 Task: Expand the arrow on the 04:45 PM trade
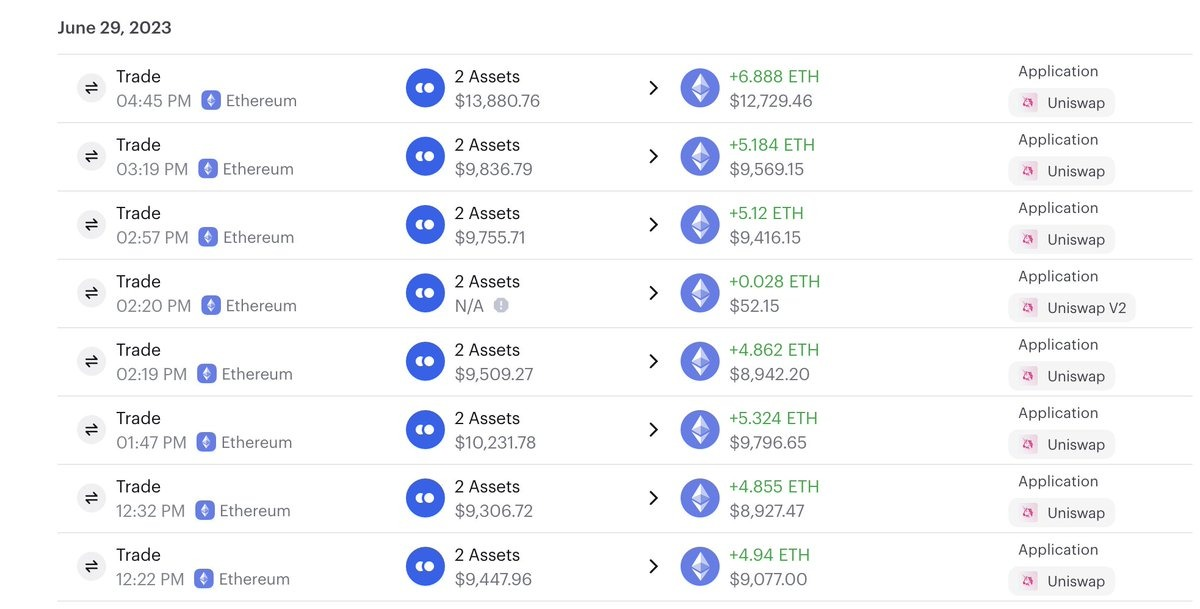[x=653, y=88]
